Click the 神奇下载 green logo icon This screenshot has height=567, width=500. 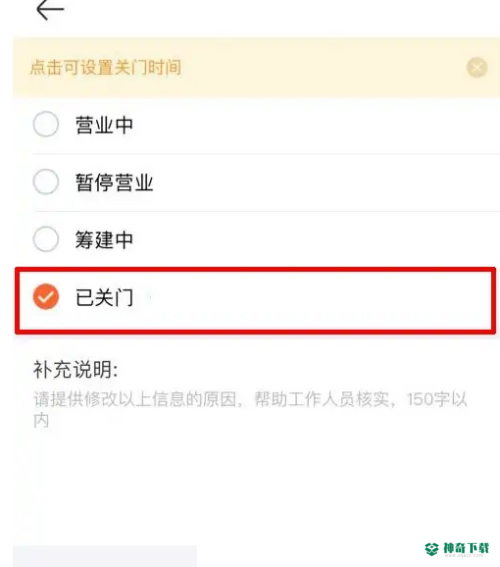(432, 549)
